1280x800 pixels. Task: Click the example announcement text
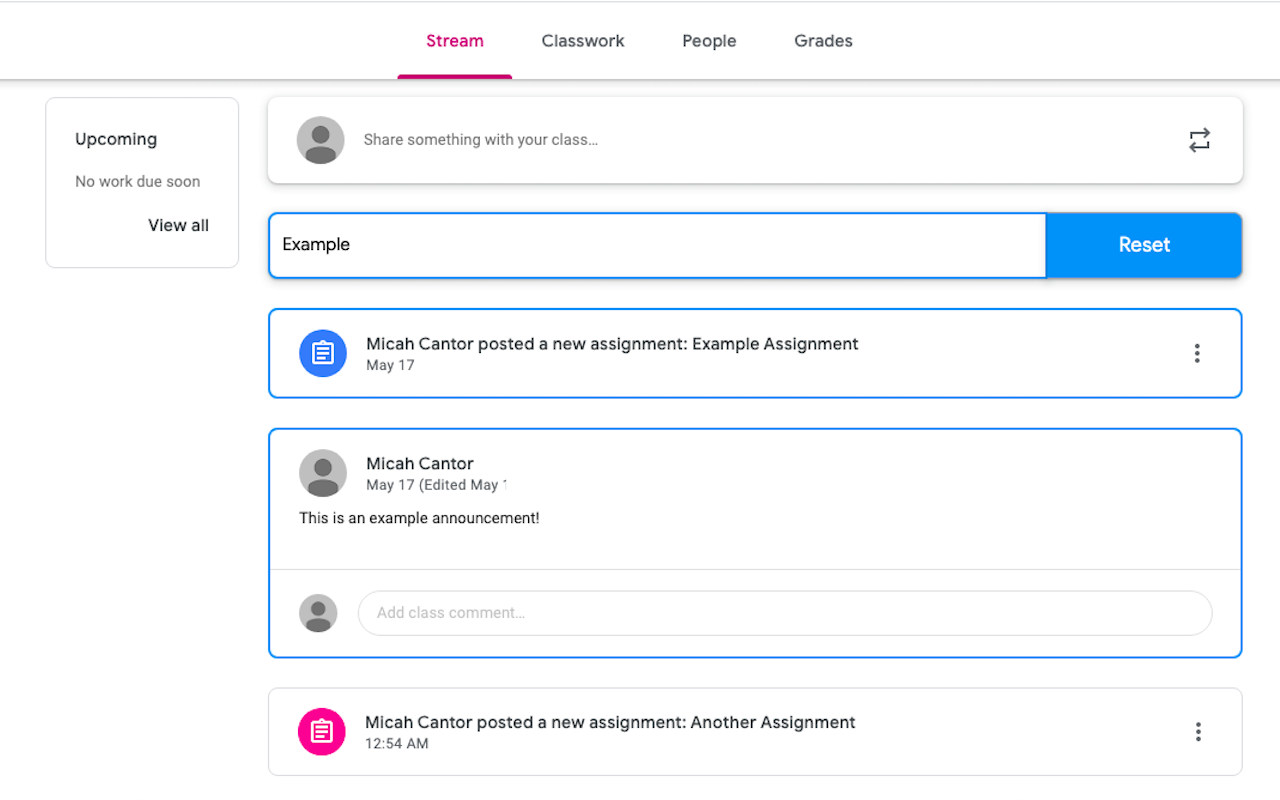pyautogui.click(x=419, y=518)
